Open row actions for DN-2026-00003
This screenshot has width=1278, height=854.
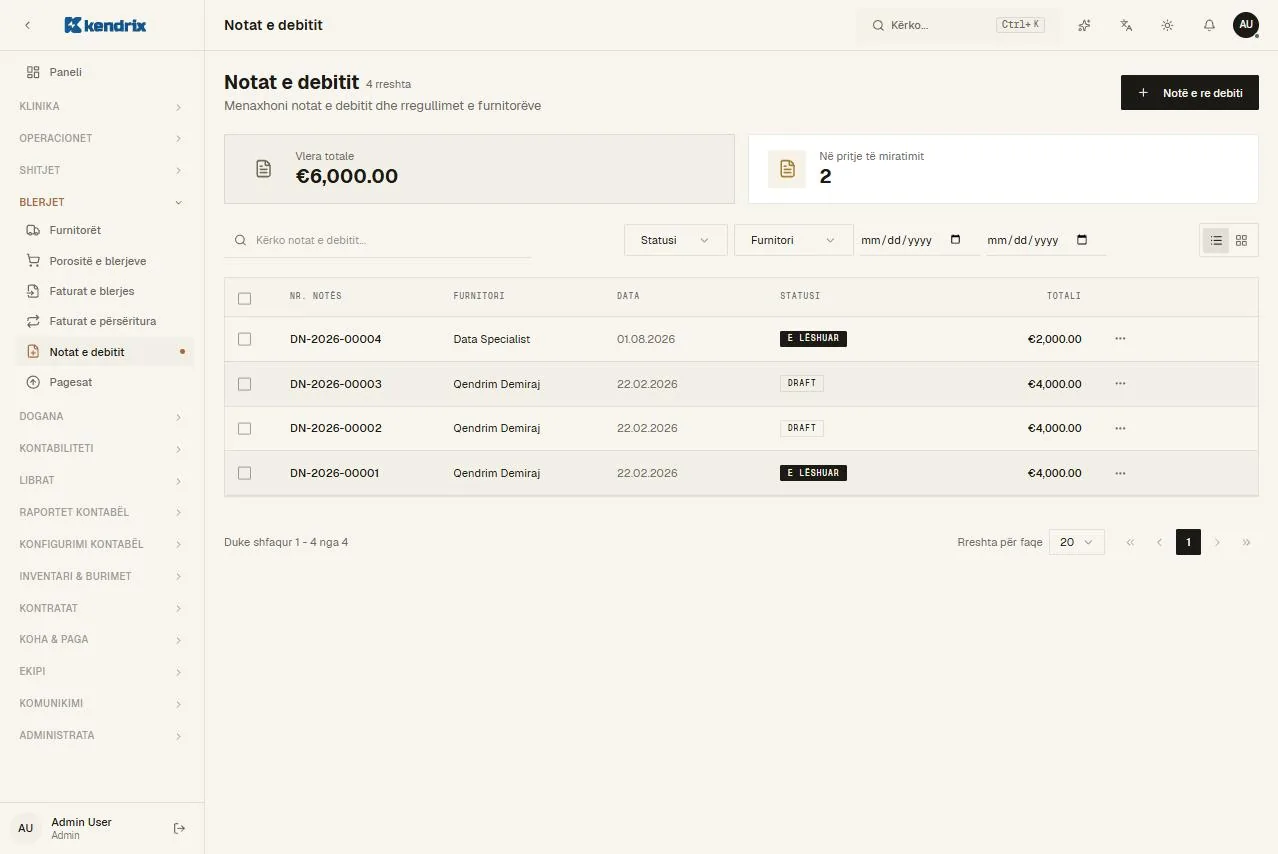tap(1120, 384)
